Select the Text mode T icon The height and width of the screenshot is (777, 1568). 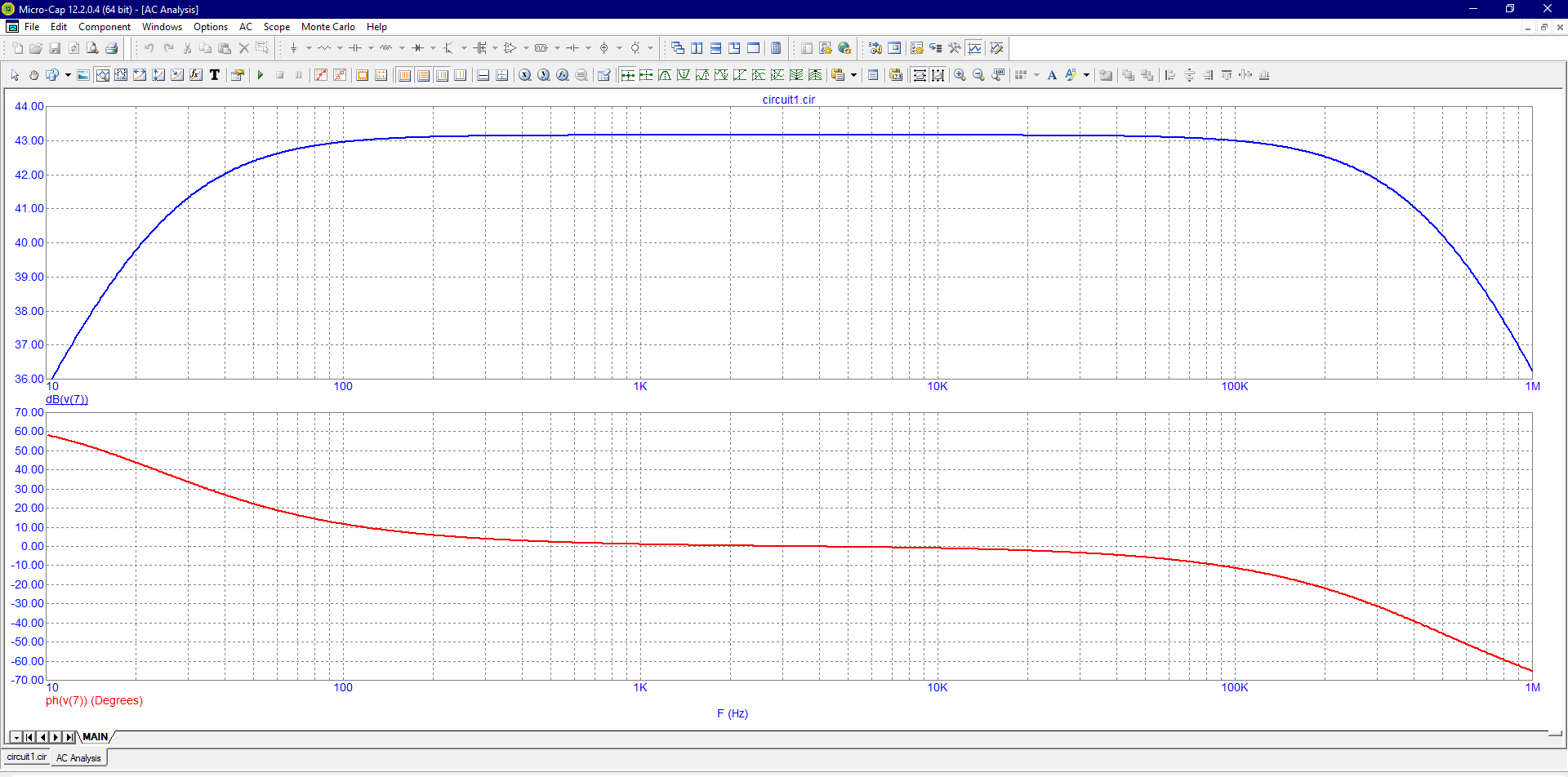tap(215, 75)
